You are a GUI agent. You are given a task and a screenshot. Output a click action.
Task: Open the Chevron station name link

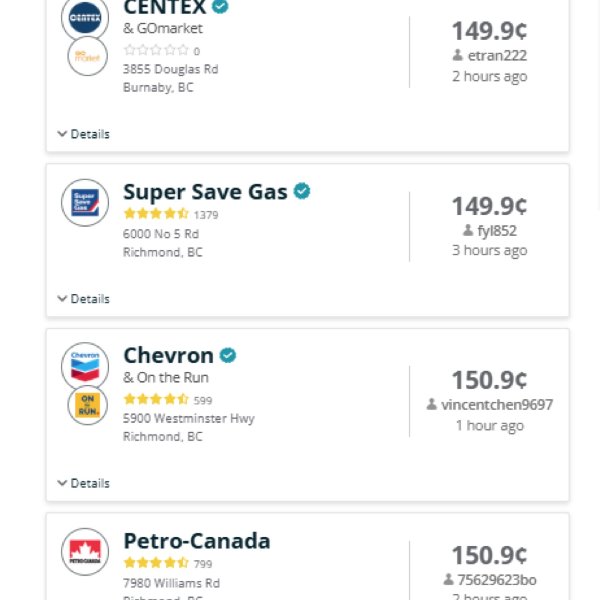click(168, 355)
